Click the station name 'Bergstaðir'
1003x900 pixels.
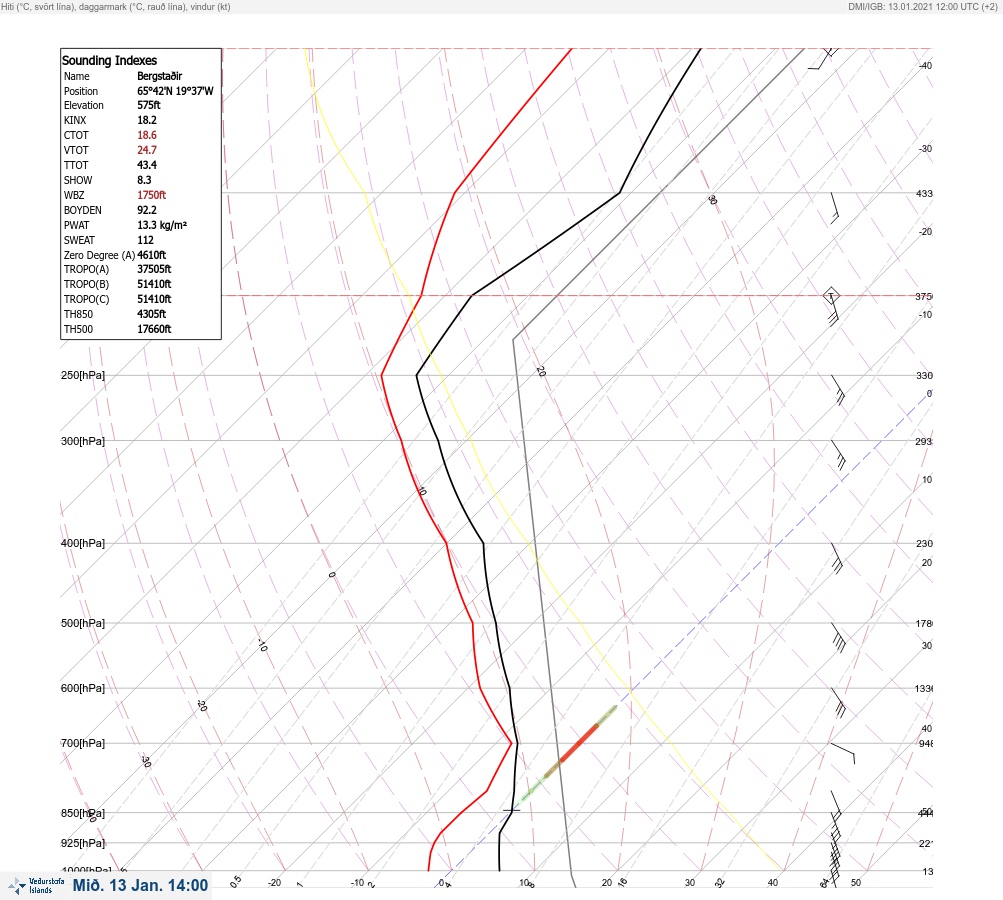tap(159, 76)
